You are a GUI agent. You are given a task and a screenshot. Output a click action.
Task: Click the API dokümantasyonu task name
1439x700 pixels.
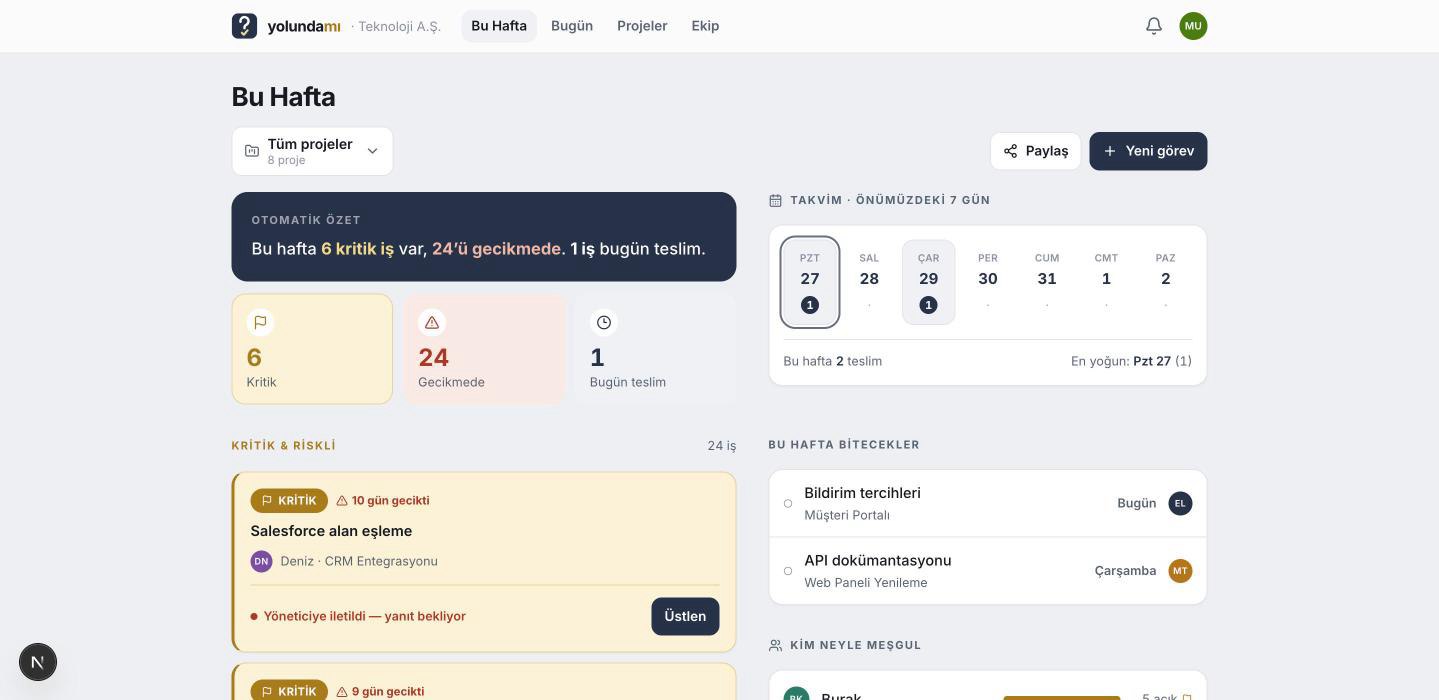(x=878, y=561)
